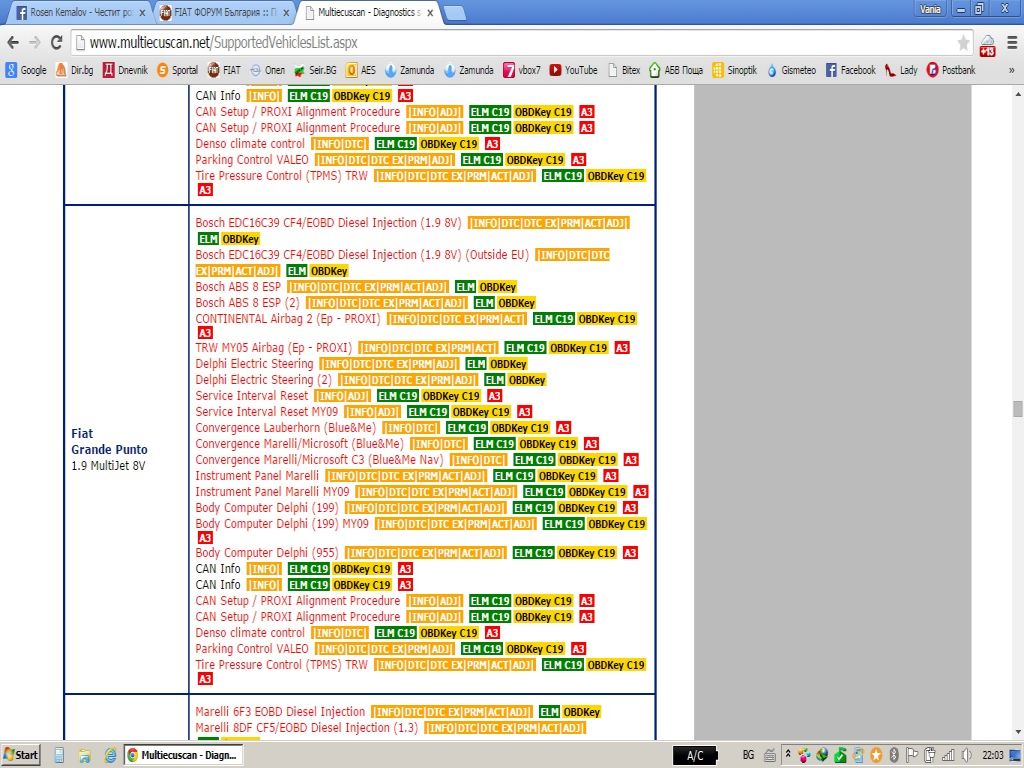
Task: Click the browser back arrow
Action: (x=14, y=43)
